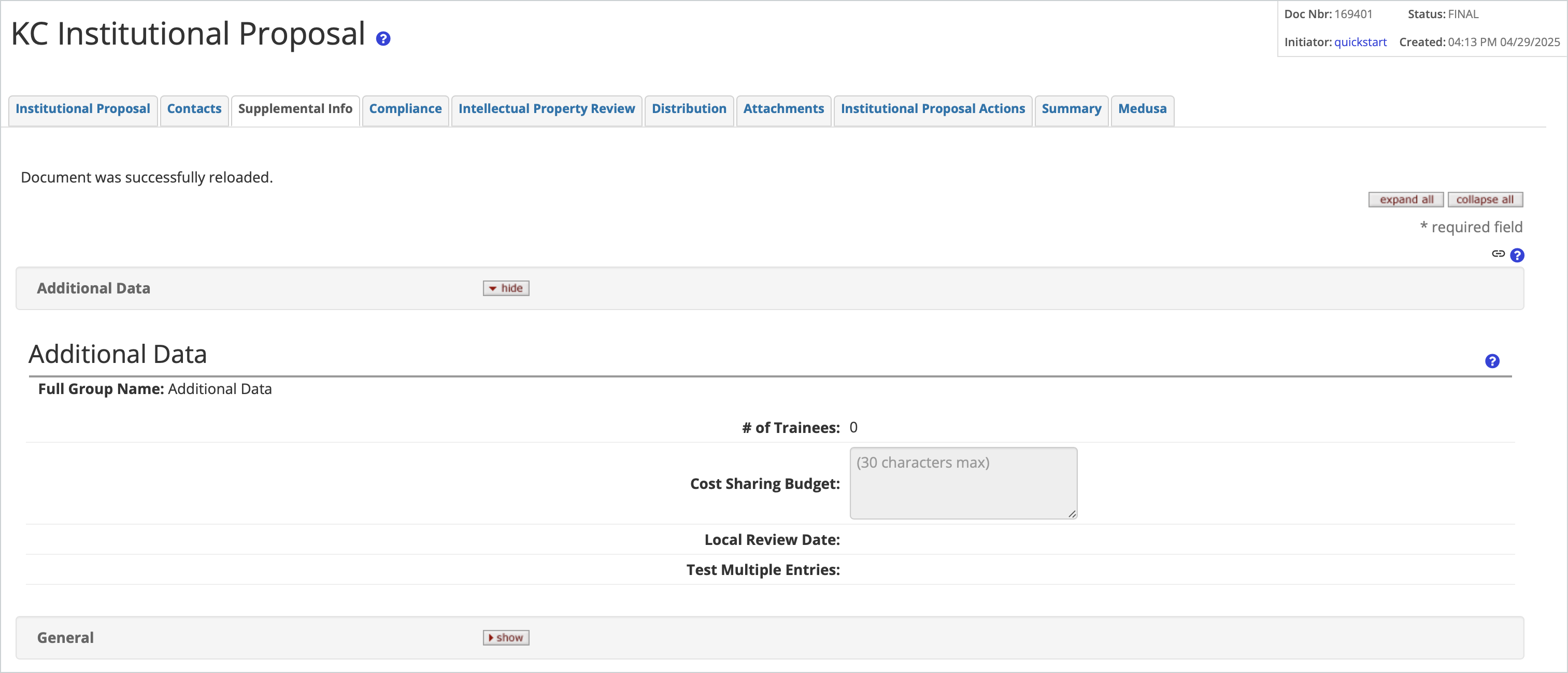Screen dimensions: 1568x673
Task: Click the show arrow icon in General header
Action: click(492, 637)
